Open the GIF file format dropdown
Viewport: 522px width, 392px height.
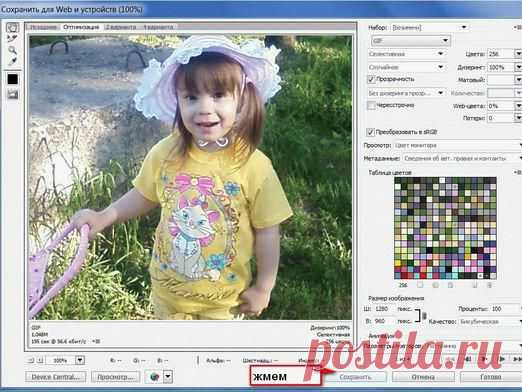[411, 41]
